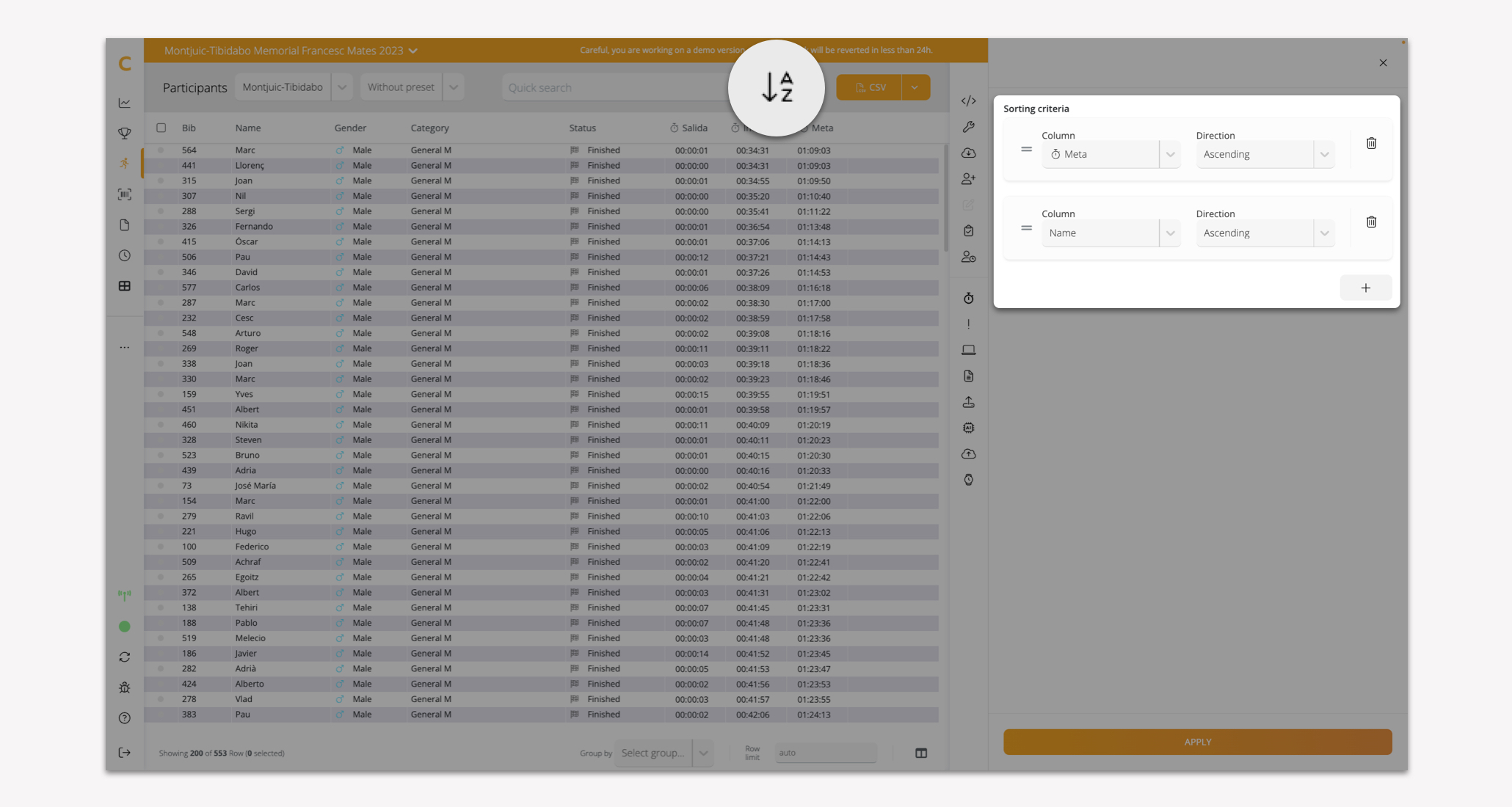Select participant Melecio in the table
Image resolution: width=1512 pixels, height=807 pixels.
250,638
